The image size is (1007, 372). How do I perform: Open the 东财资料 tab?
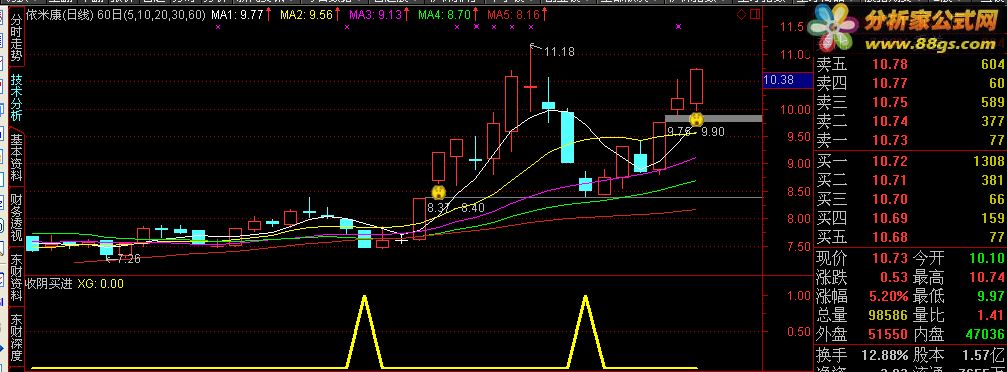(16, 277)
